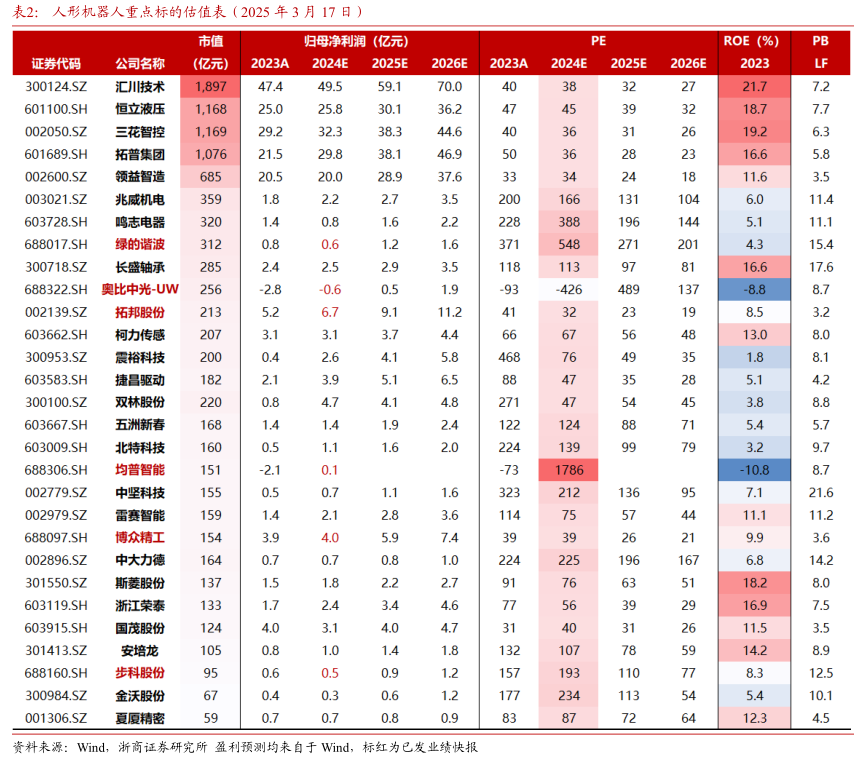
Task: Select the "PB" column header
Action: (820, 41)
